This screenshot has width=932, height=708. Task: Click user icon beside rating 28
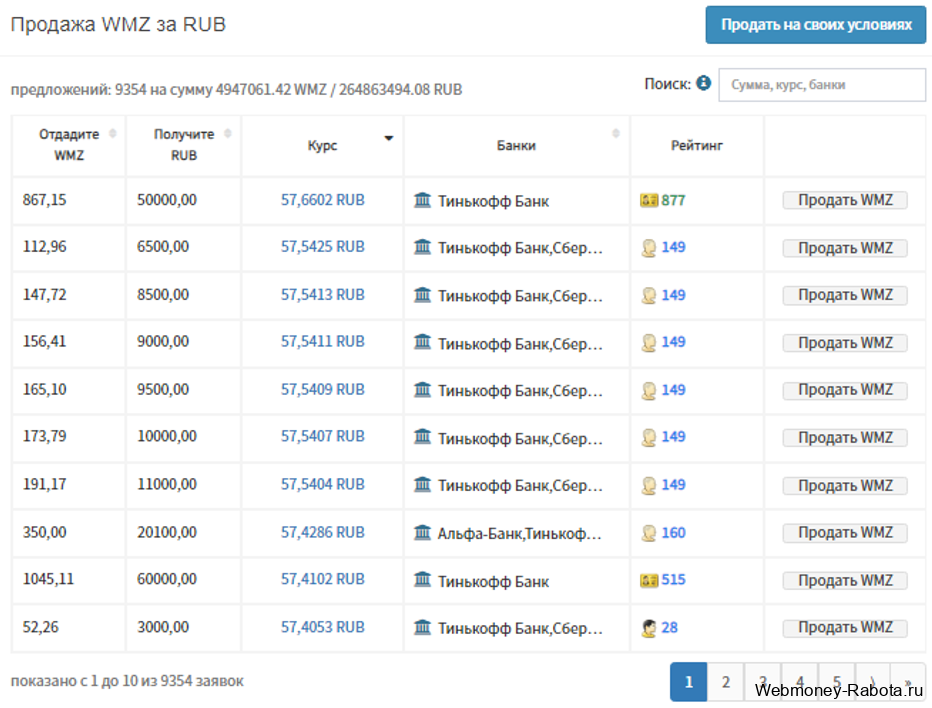[648, 628]
